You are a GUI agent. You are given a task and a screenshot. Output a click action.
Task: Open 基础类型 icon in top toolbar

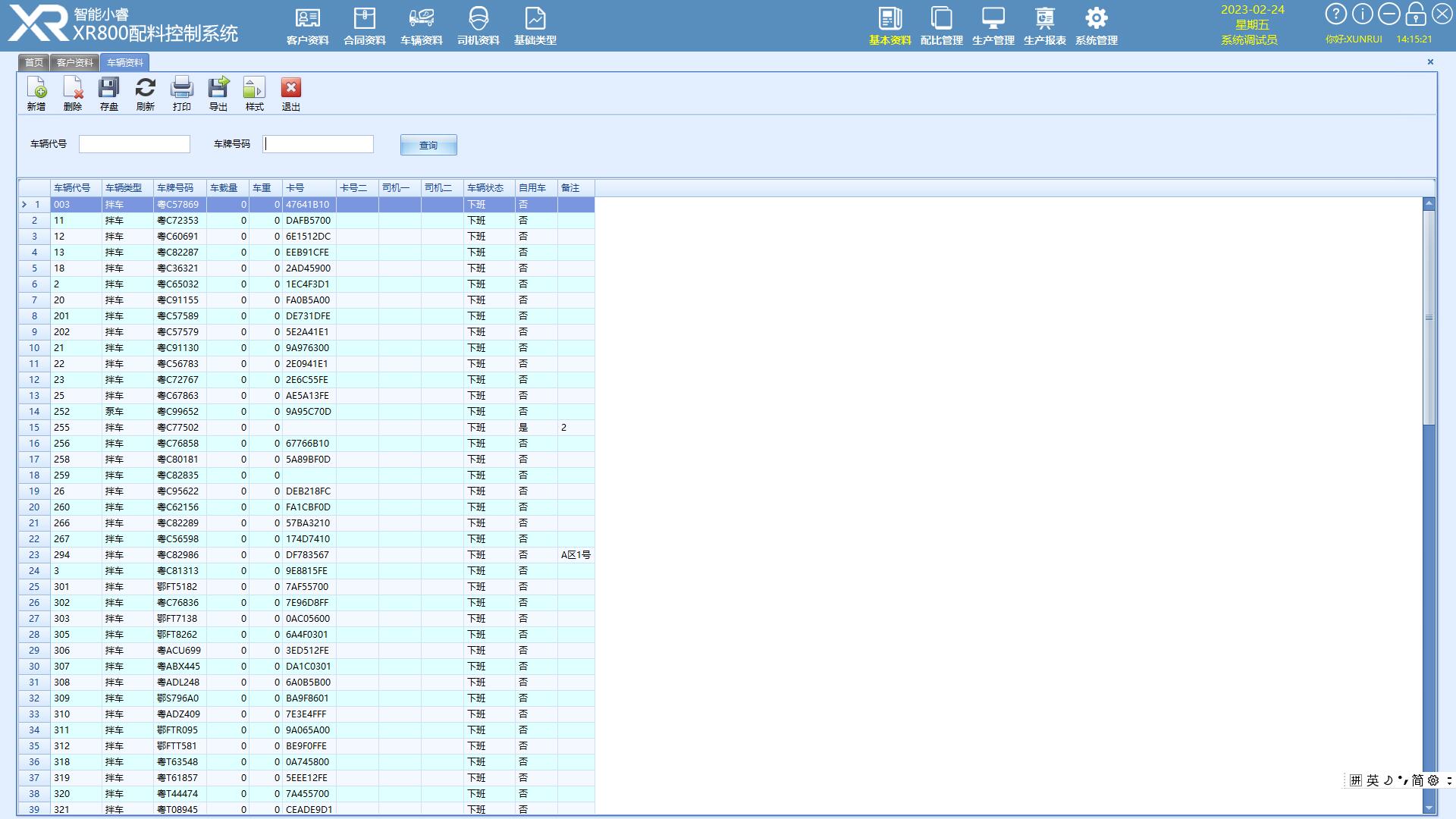535,26
